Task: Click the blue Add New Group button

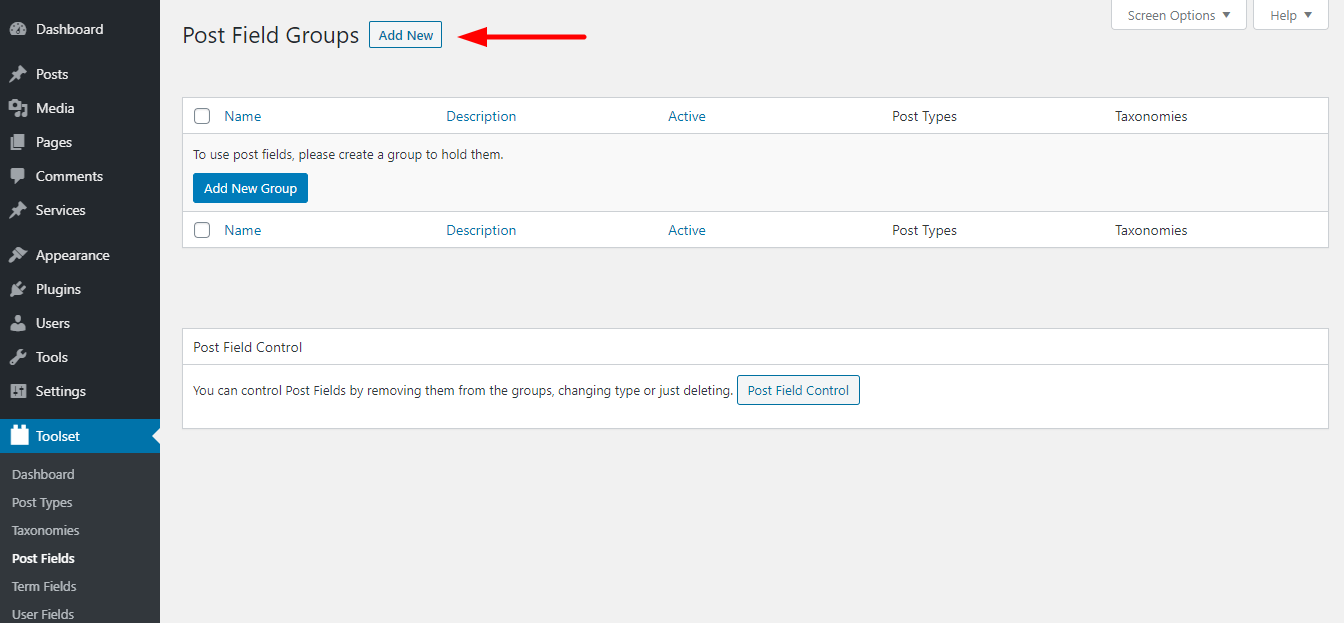Action: [x=250, y=188]
